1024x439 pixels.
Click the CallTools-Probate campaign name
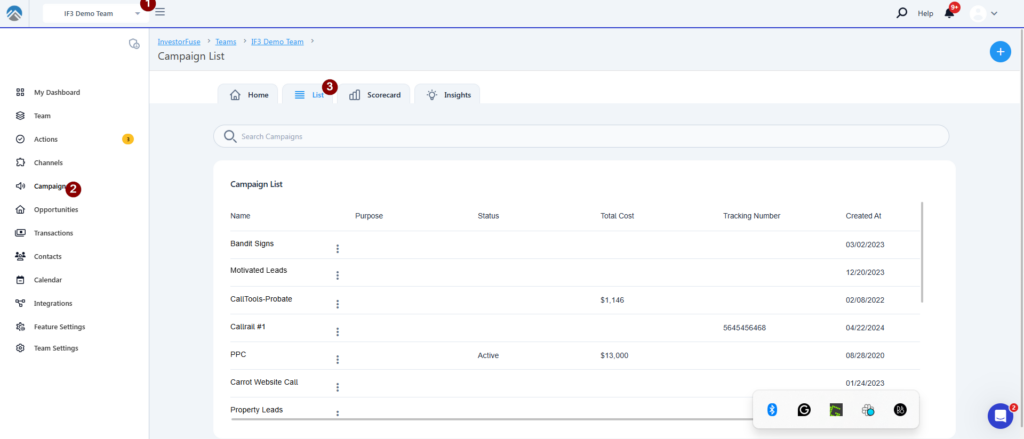click(261, 299)
